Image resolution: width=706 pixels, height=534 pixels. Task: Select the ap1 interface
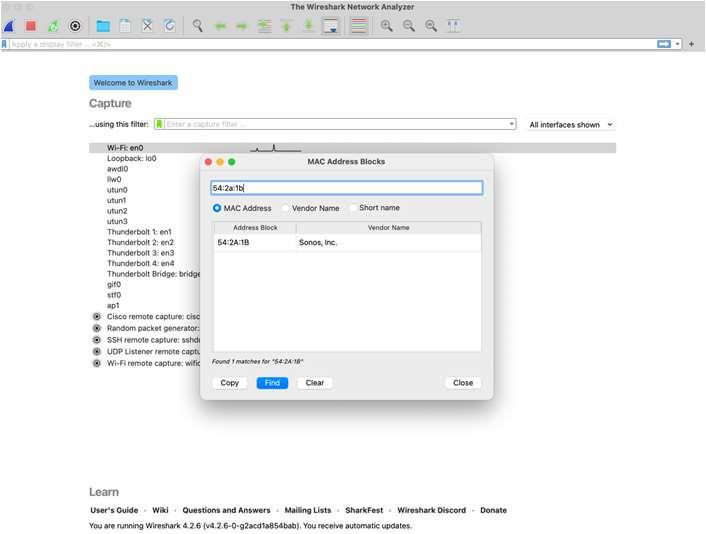[113, 305]
